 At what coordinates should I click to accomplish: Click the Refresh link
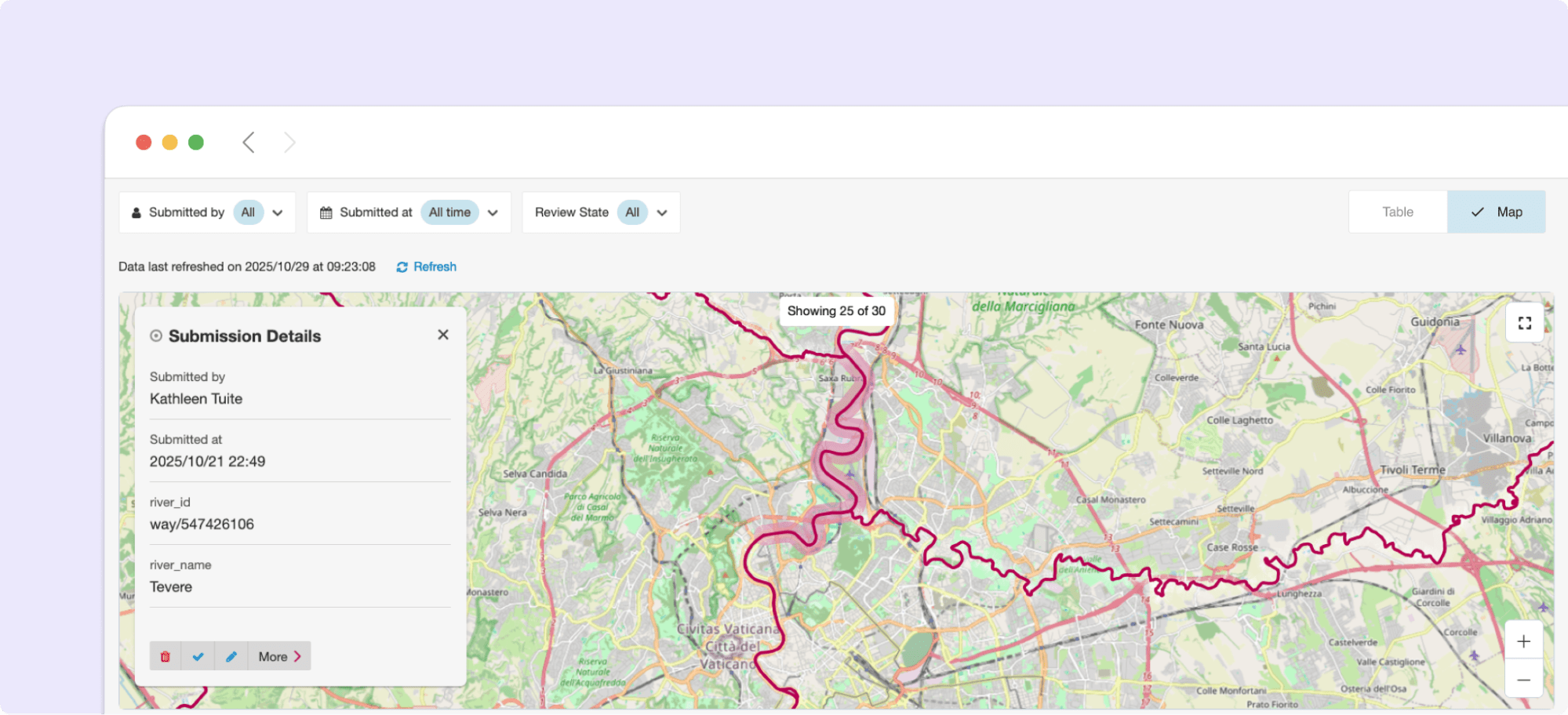[435, 267]
